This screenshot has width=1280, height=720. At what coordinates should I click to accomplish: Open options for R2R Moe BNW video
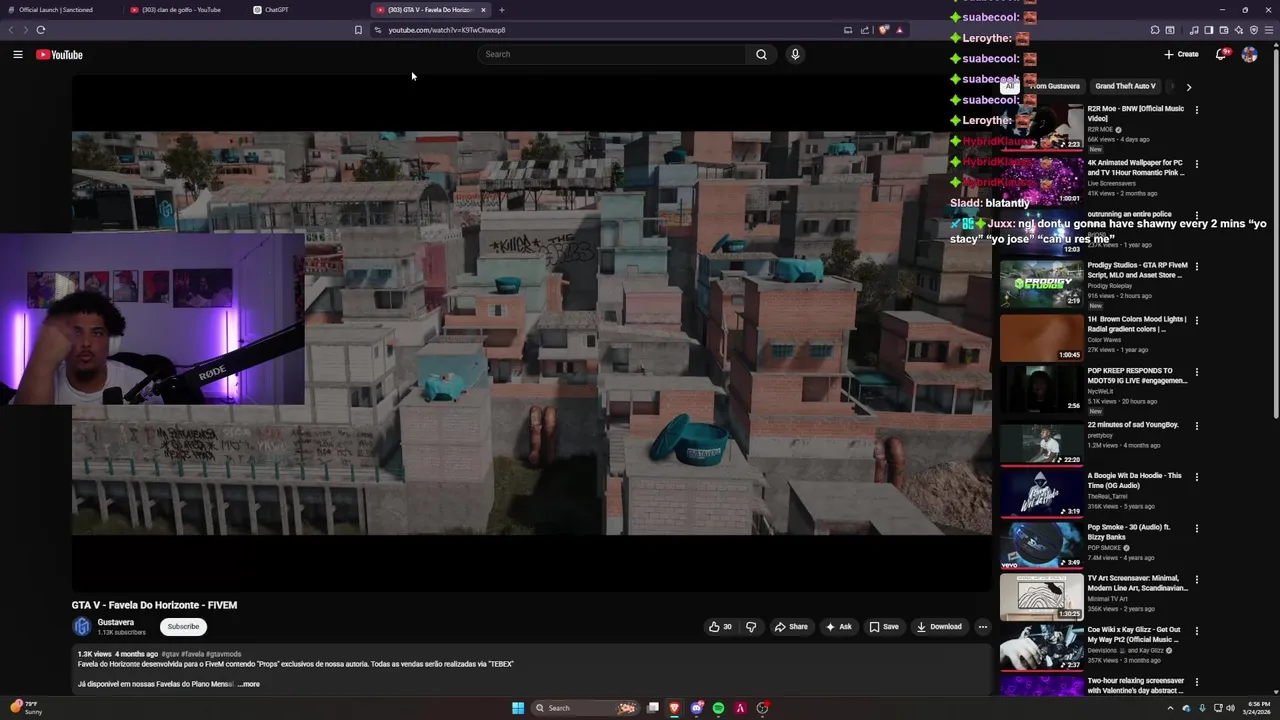(1196, 110)
